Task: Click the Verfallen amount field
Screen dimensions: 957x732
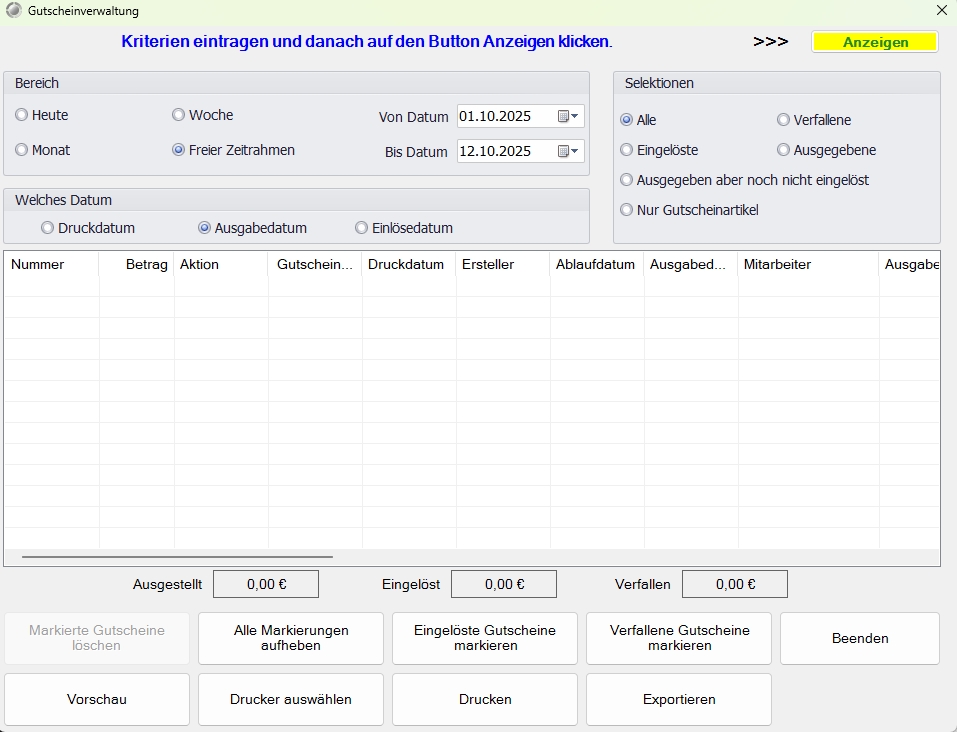Action: coord(735,584)
